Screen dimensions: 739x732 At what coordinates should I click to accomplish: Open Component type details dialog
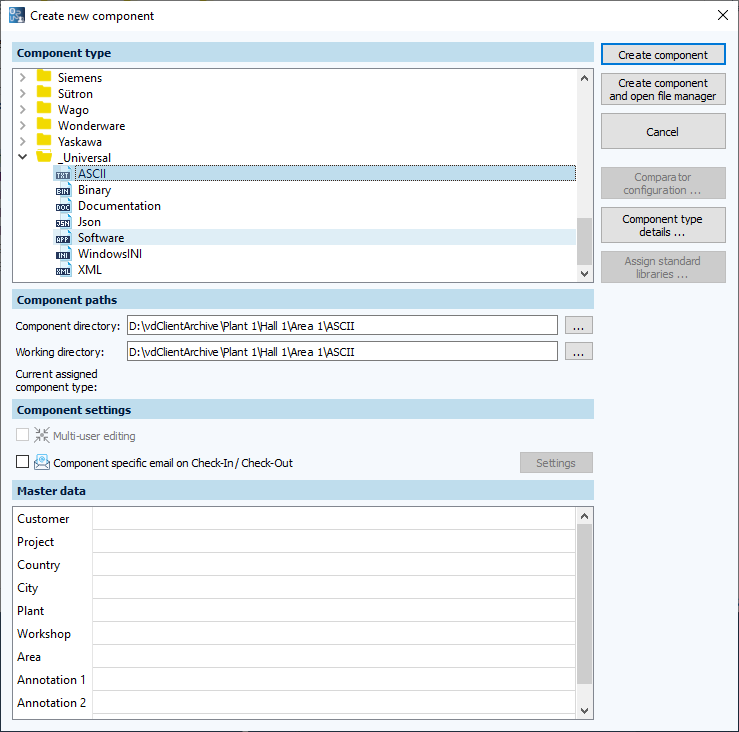tap(662, 226)
